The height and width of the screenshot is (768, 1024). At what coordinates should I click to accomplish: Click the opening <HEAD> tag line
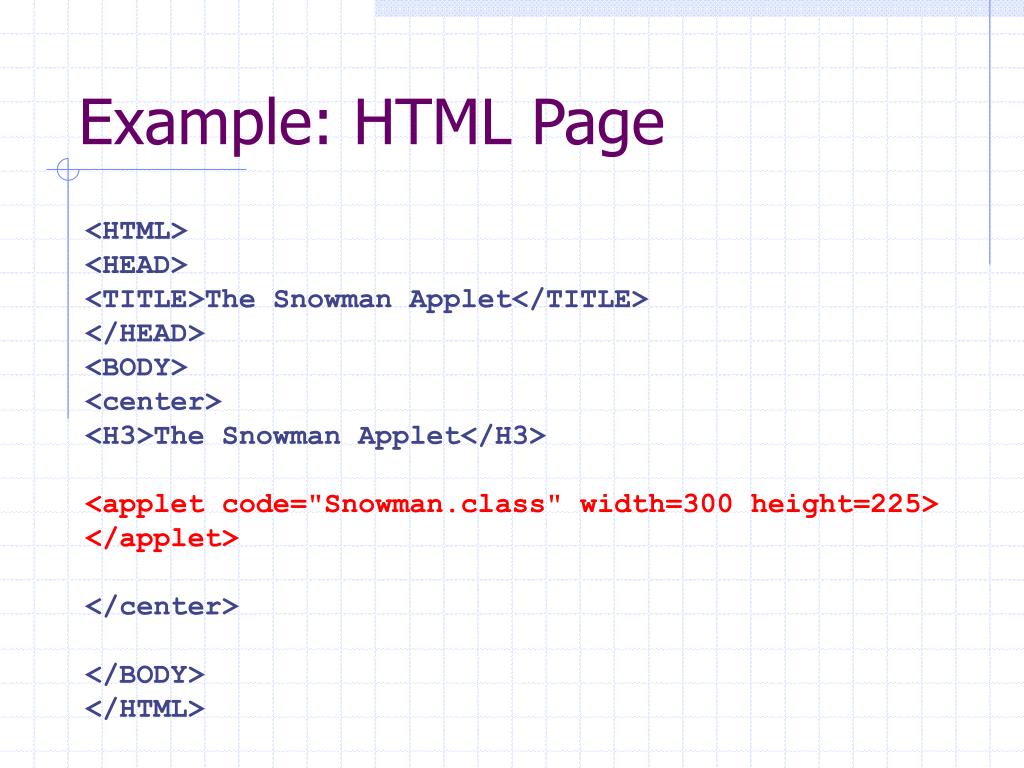click(x=136, y=264)
